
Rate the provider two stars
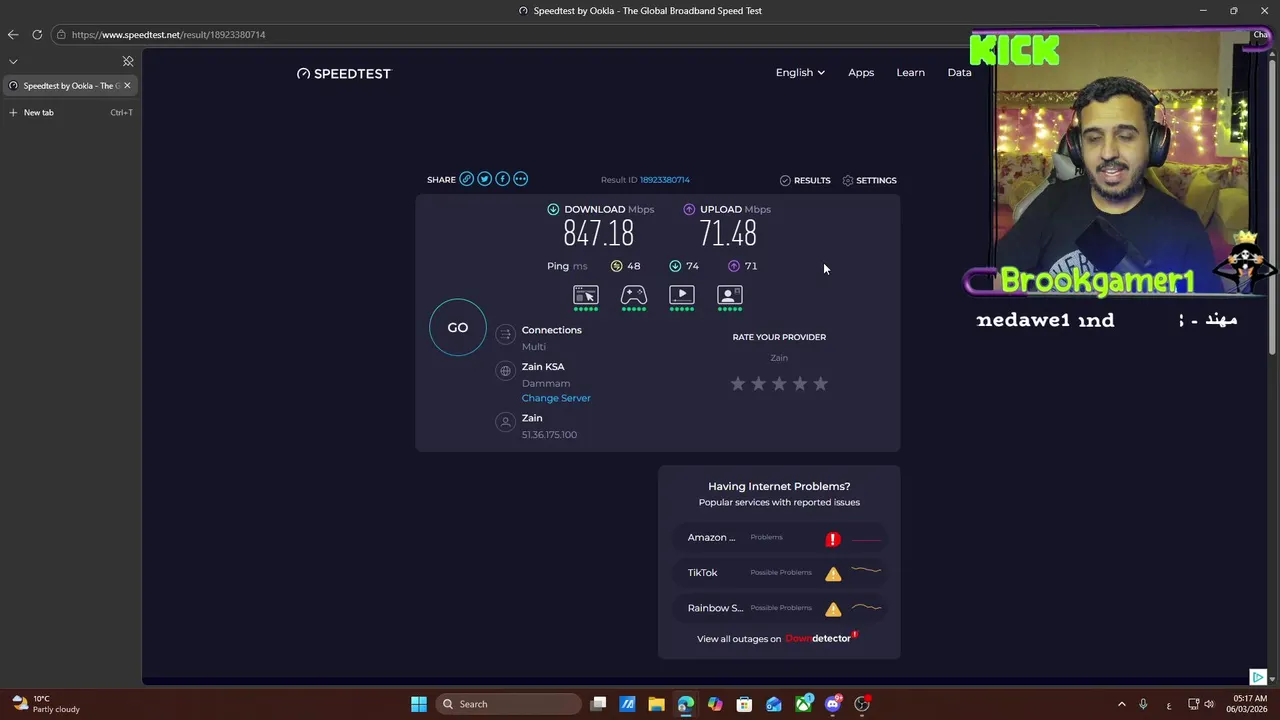coord(758,383)
